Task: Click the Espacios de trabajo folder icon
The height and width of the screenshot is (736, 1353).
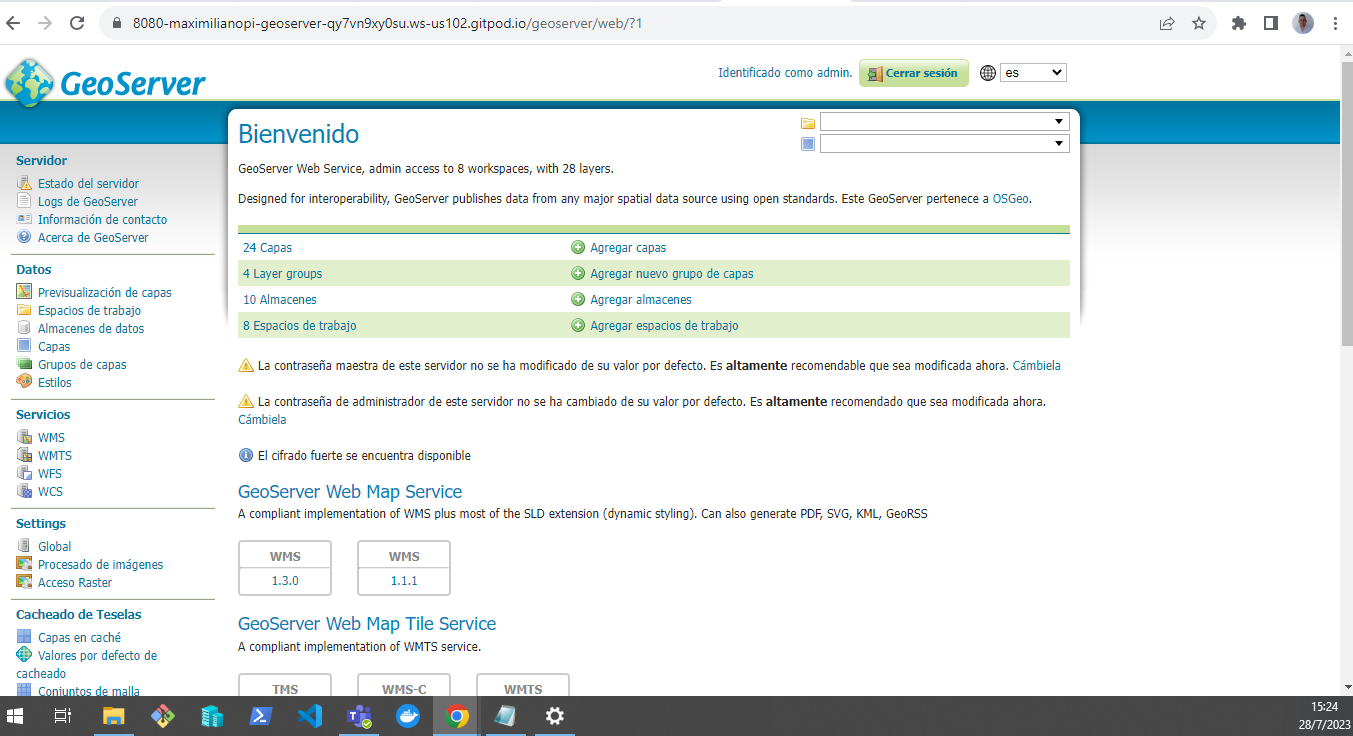Action: tap(24, 310)
